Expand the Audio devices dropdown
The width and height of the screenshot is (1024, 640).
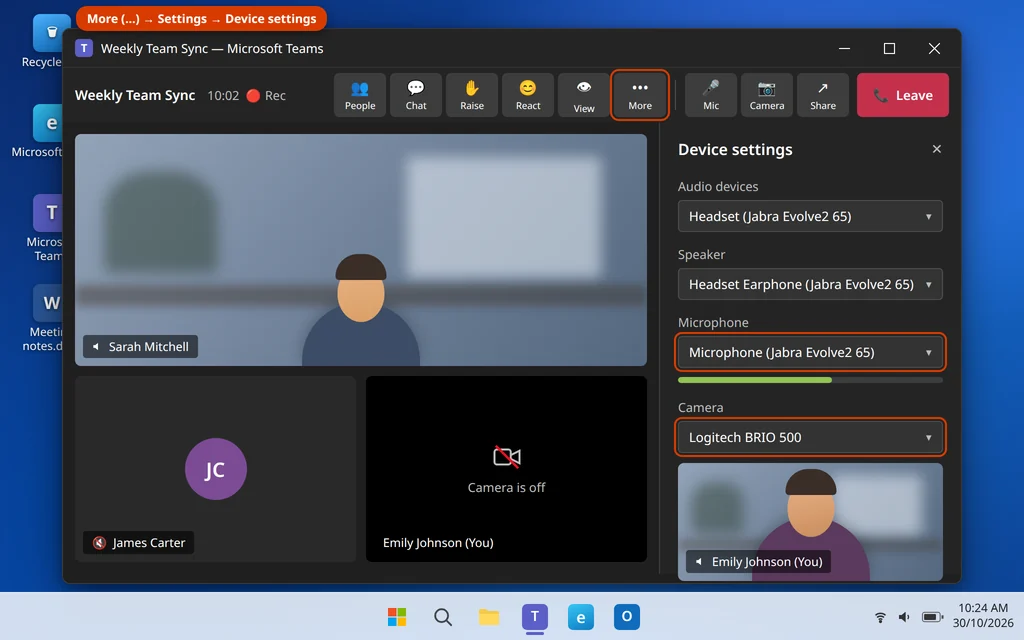click(x=810, y=216)
